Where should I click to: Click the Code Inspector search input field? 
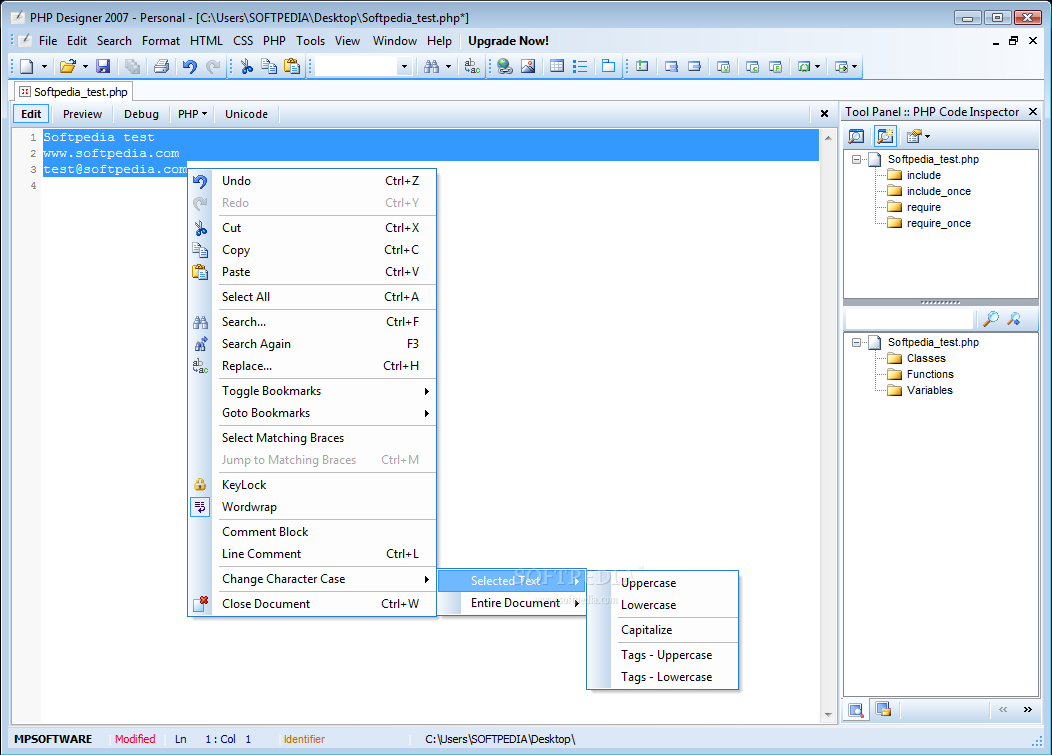908,319
